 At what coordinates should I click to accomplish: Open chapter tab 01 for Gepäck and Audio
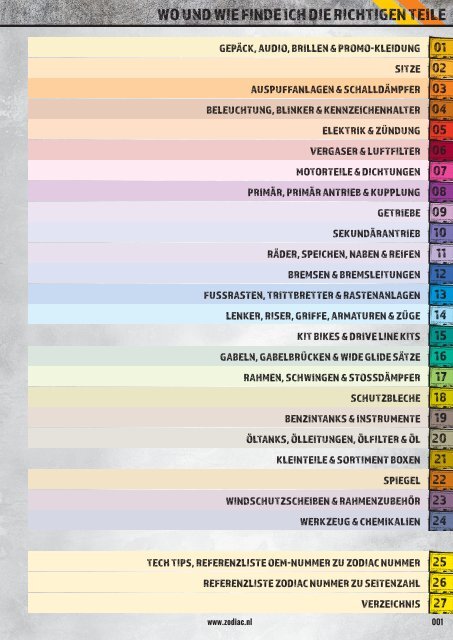pyautogui.click(x=441, y=47)
